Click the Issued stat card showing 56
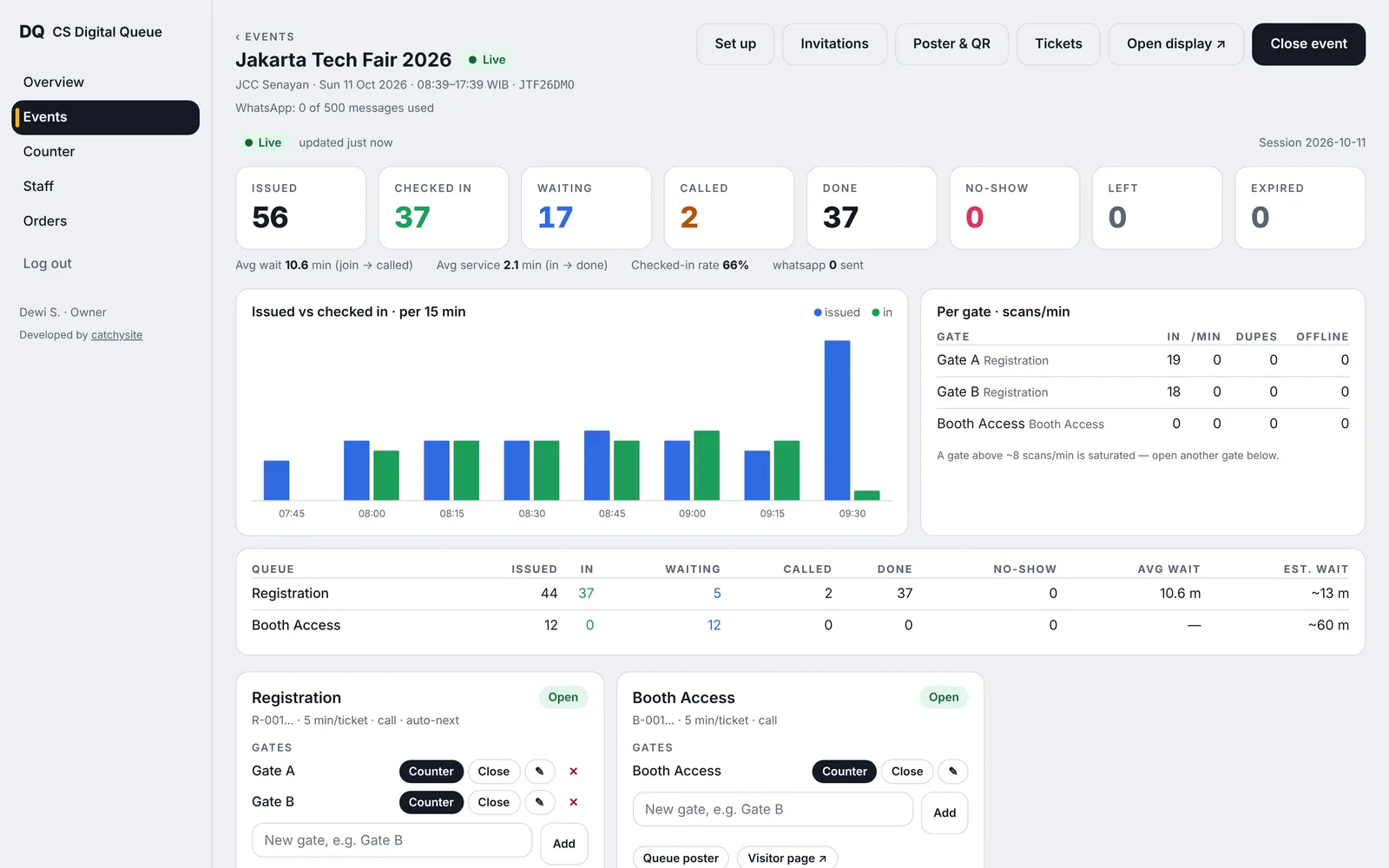This screenshot has width=1389, height=868. tap(300, 208)
